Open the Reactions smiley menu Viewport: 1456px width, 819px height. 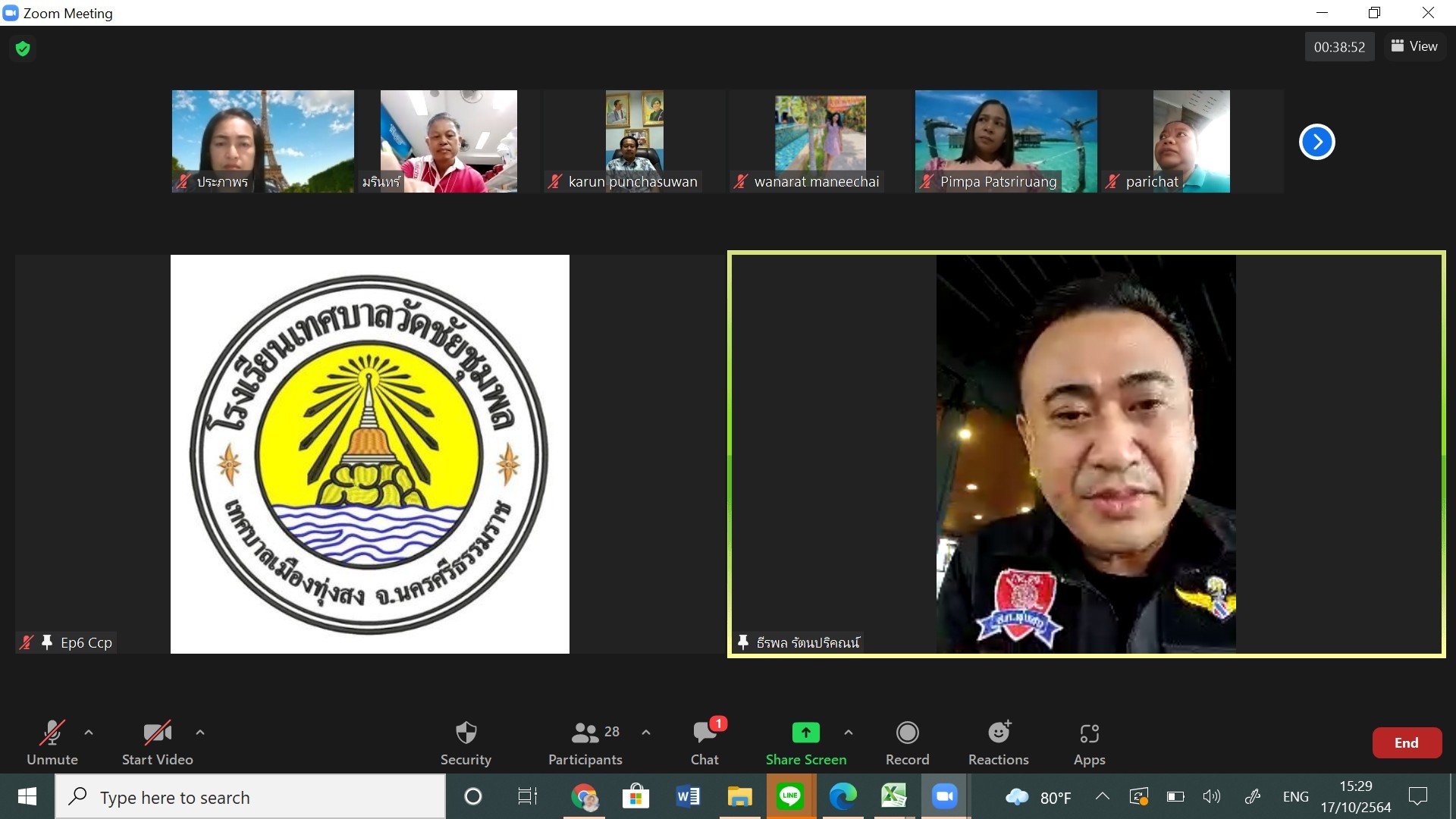coord(998,733)
